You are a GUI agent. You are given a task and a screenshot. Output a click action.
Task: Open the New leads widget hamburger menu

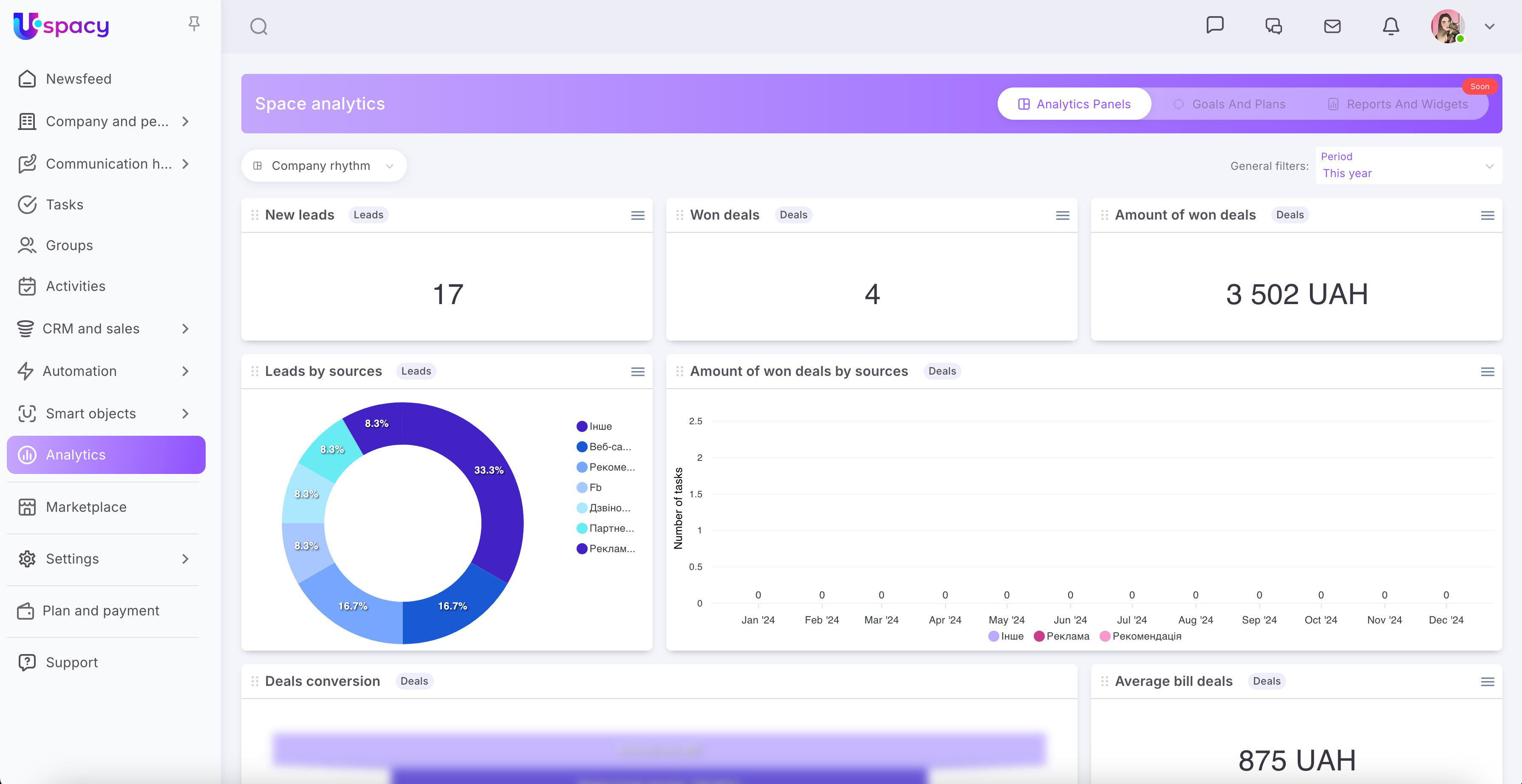[x=637, y=215]
